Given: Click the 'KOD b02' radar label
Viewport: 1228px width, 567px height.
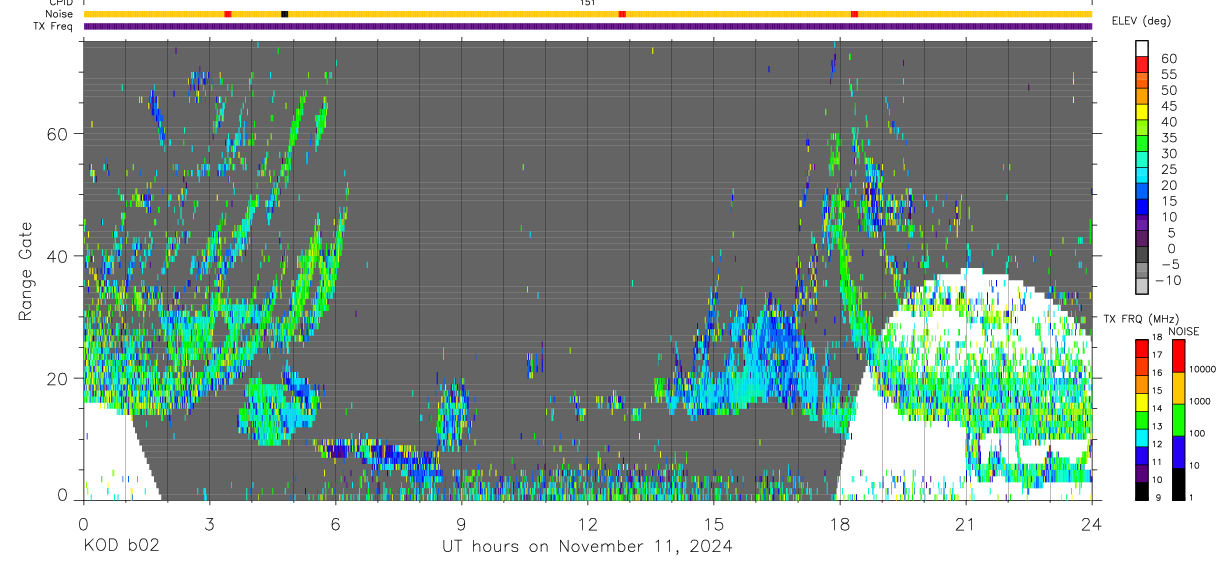Looking at the screenshot, I should tap(121, 547).
